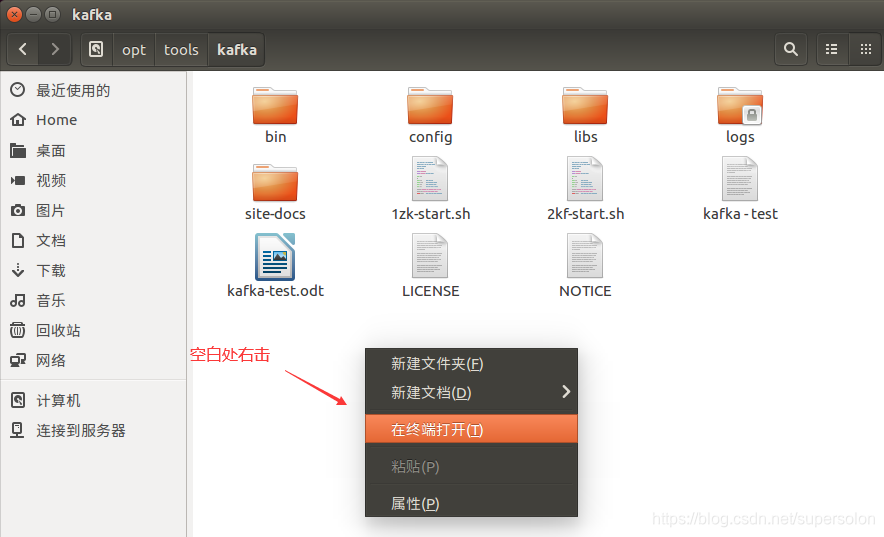Viewport: 884px width, 537px height.
Task: Click the bin folder name label
Action: (x=276, y=137)
